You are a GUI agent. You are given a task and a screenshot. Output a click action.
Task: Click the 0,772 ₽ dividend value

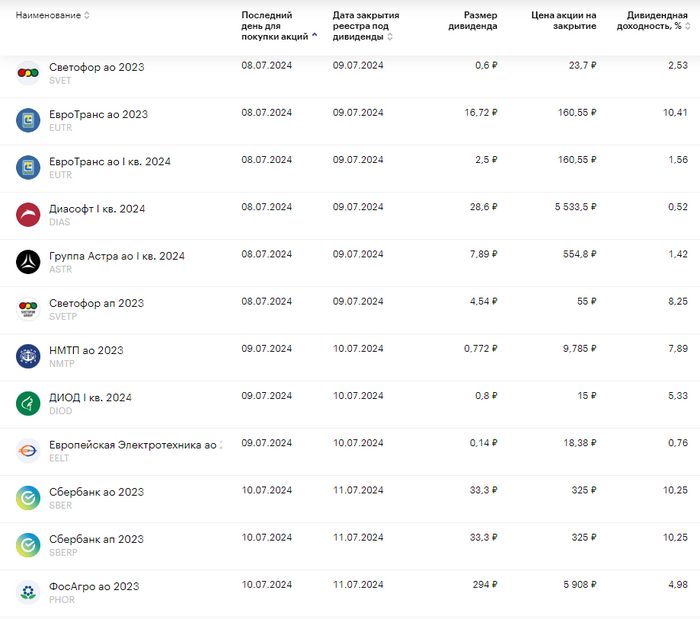pos(481,349)
